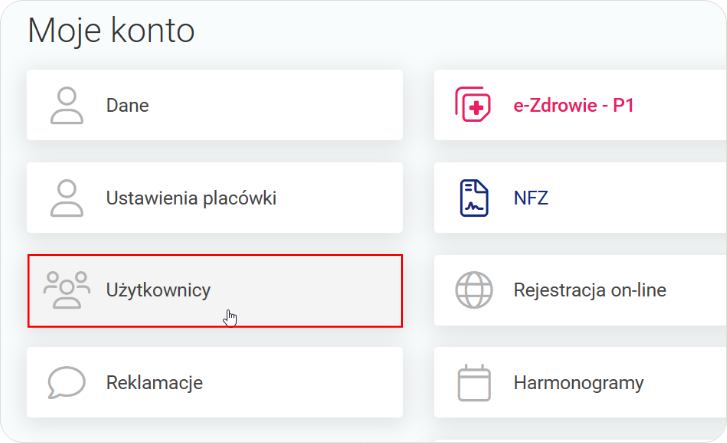Click the speech bubble Reklamacje icon
Viewport: 727px width, 443px height.
(67, 382)
